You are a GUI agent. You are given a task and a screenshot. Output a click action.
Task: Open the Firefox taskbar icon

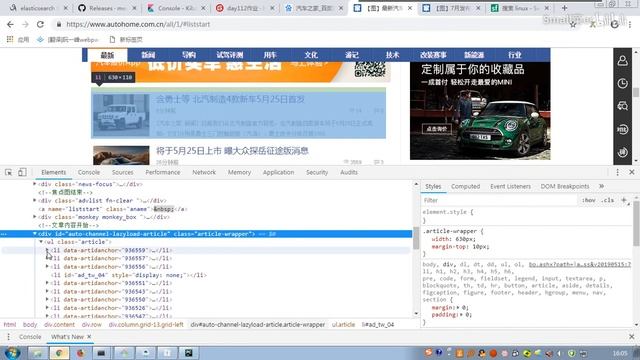click(80, 353)
